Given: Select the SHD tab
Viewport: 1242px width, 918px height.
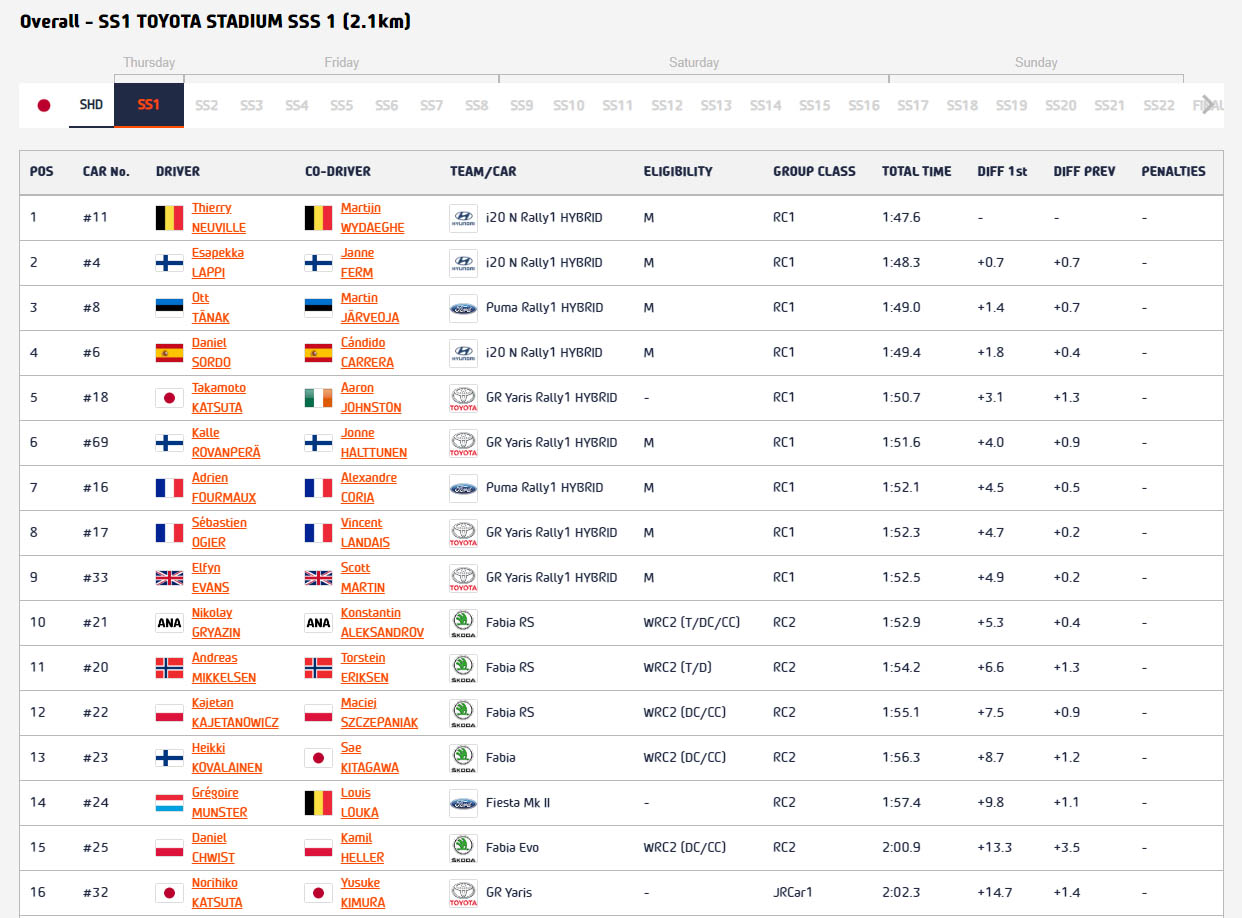Looking at the screenshot, I should tap(91, 105).
